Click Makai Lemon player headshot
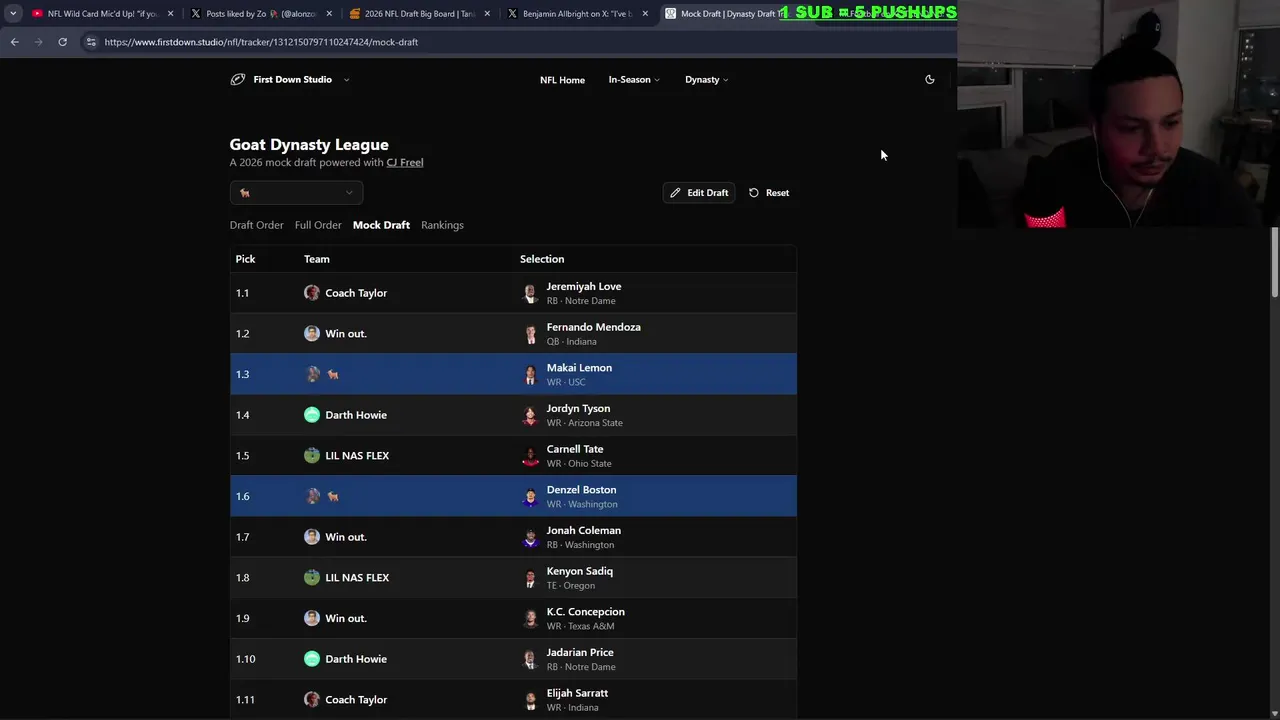Screen dimensions: 1280x720 (x=530, y=374)
